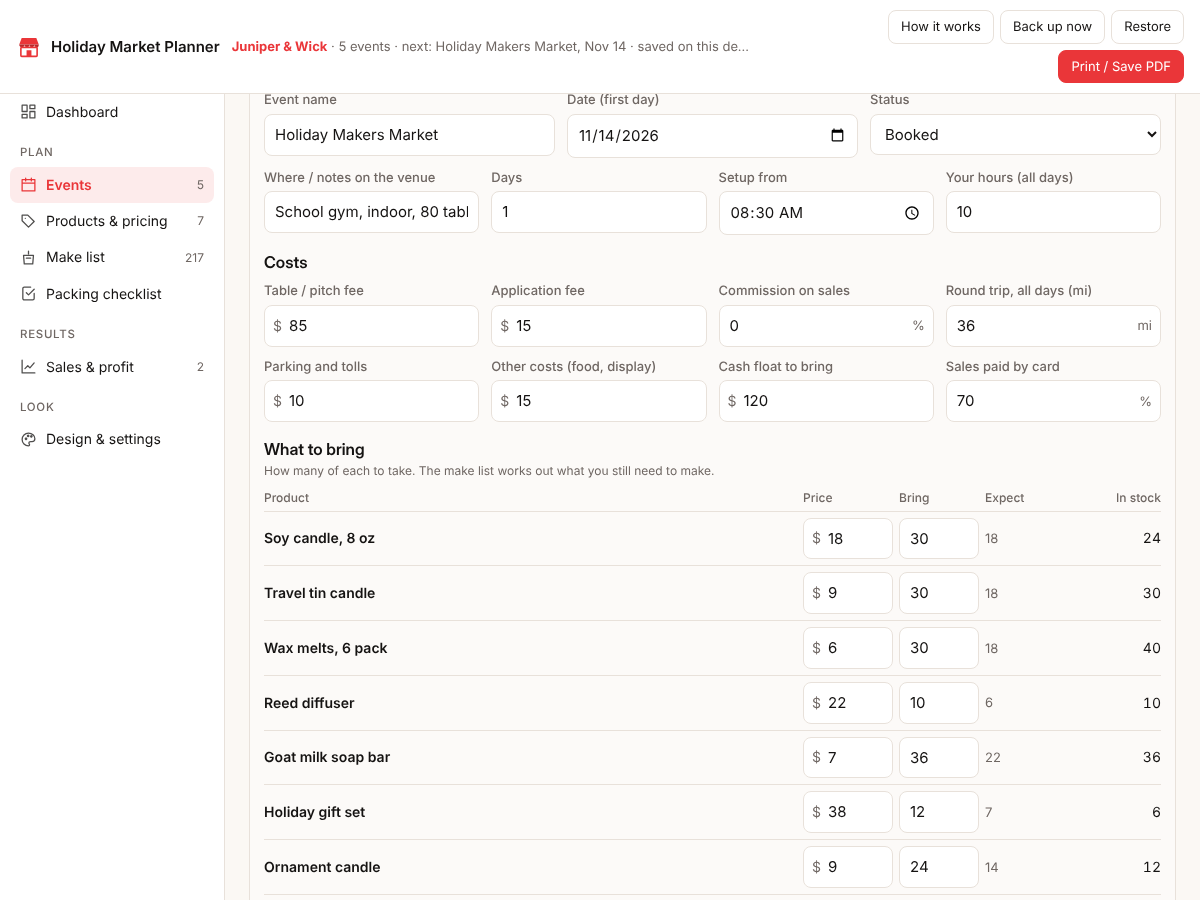Change Reed diffuser bring quantity

click(x=939, y=703)
